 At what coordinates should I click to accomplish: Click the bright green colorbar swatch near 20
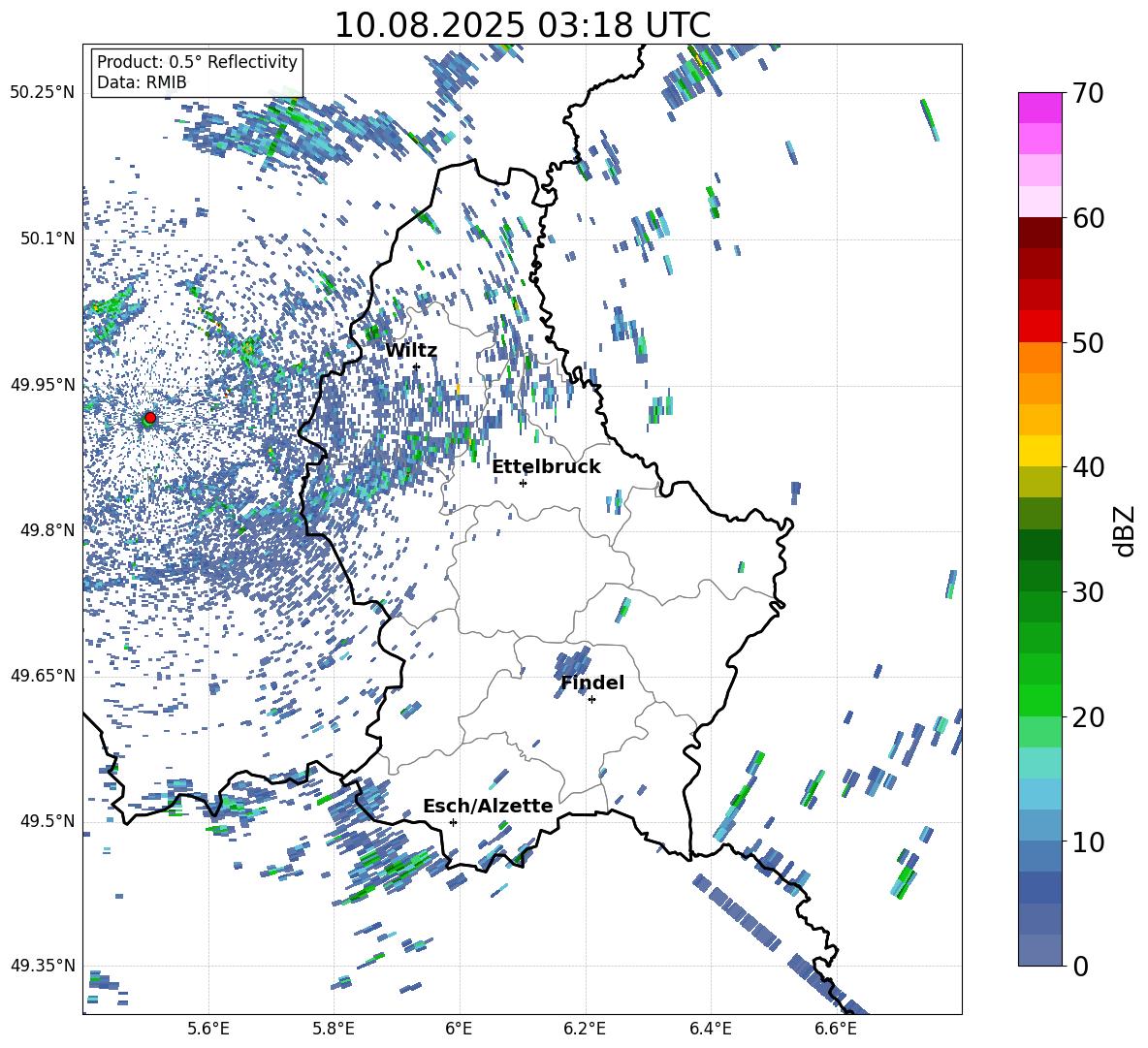[1040, 701]
